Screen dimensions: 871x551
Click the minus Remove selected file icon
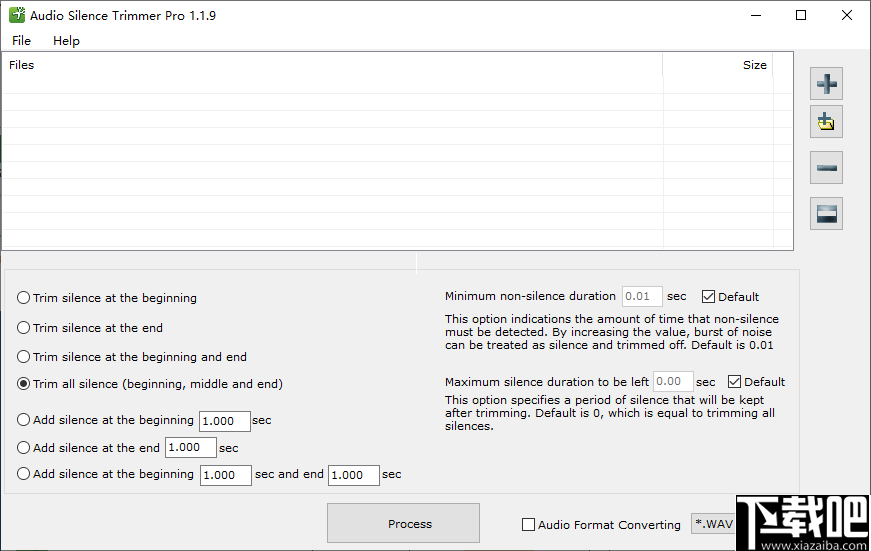[826, 168]
